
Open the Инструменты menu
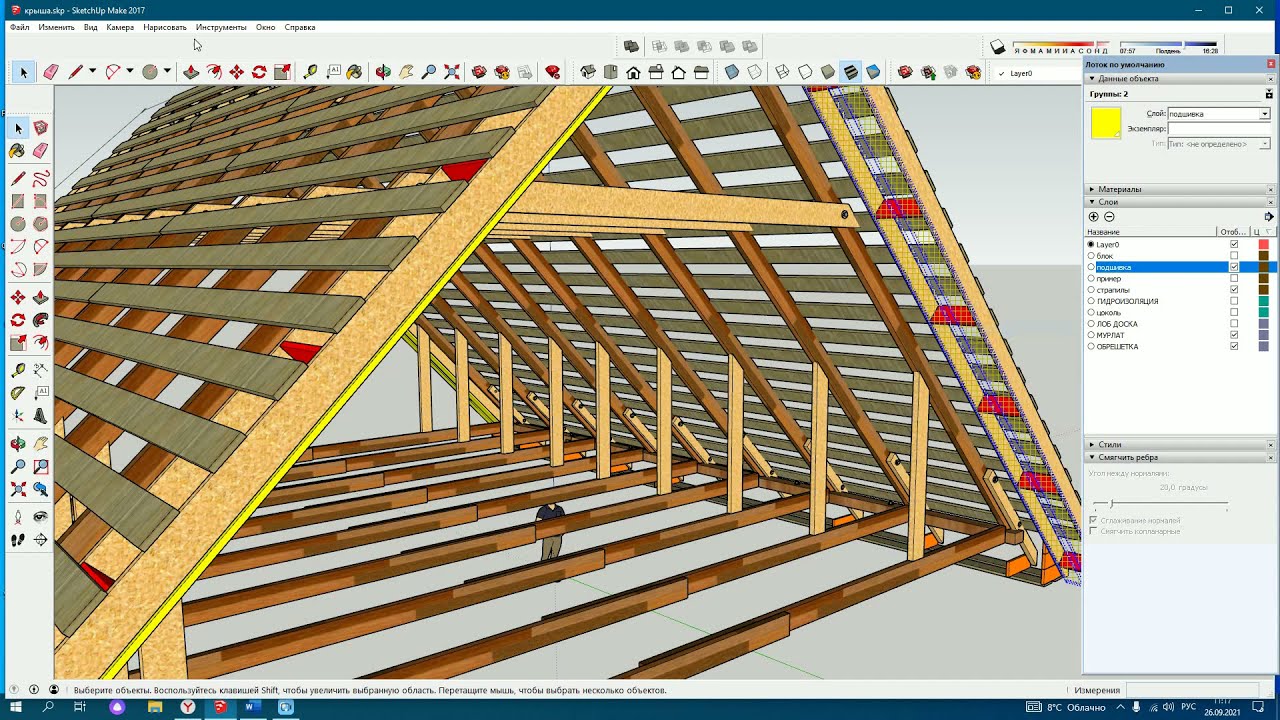tap(221, 27)
